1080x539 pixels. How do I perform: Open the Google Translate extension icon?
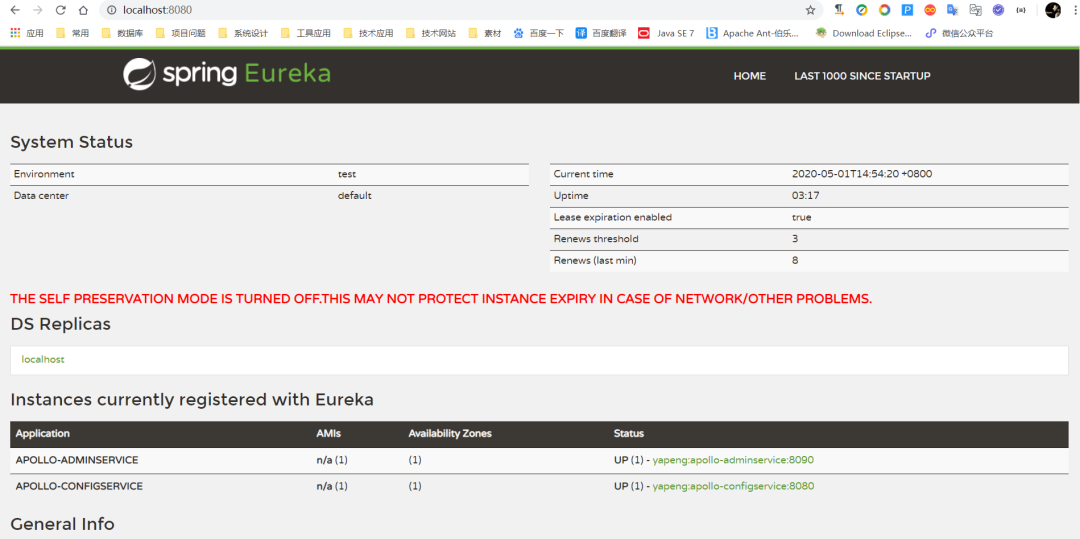click(x=953, y=10)
